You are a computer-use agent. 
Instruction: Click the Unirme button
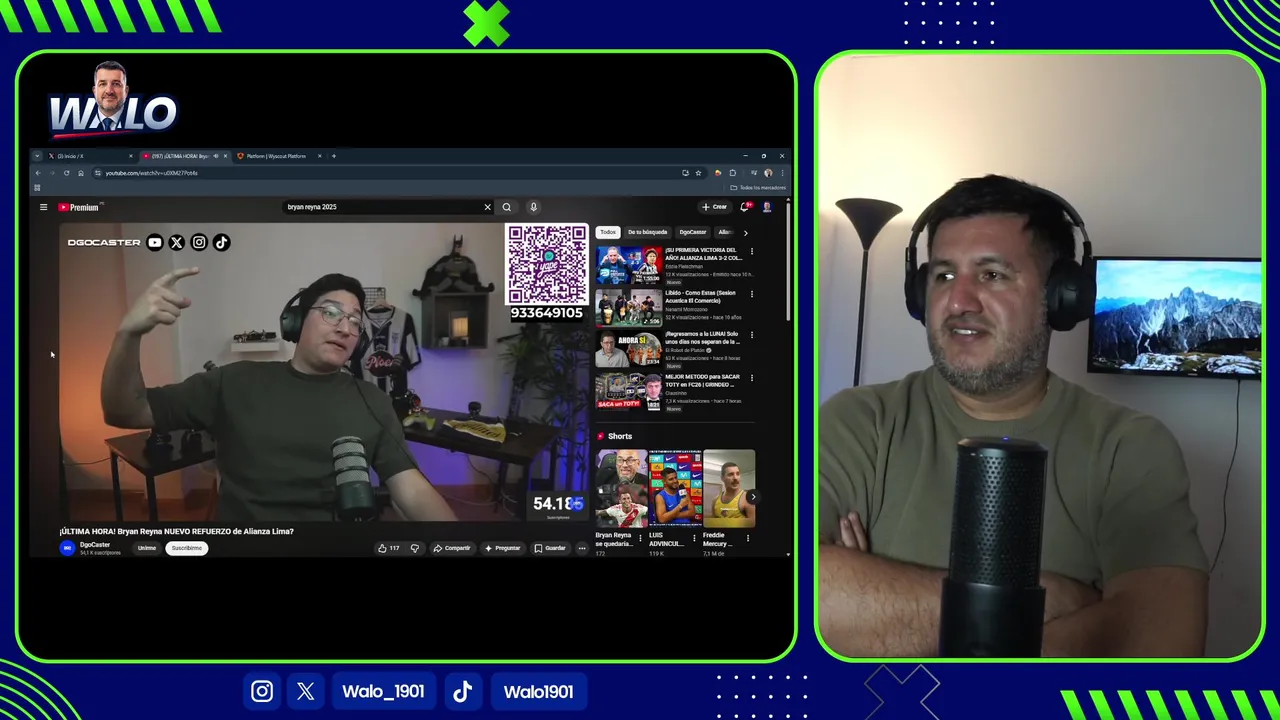[147, 548]
